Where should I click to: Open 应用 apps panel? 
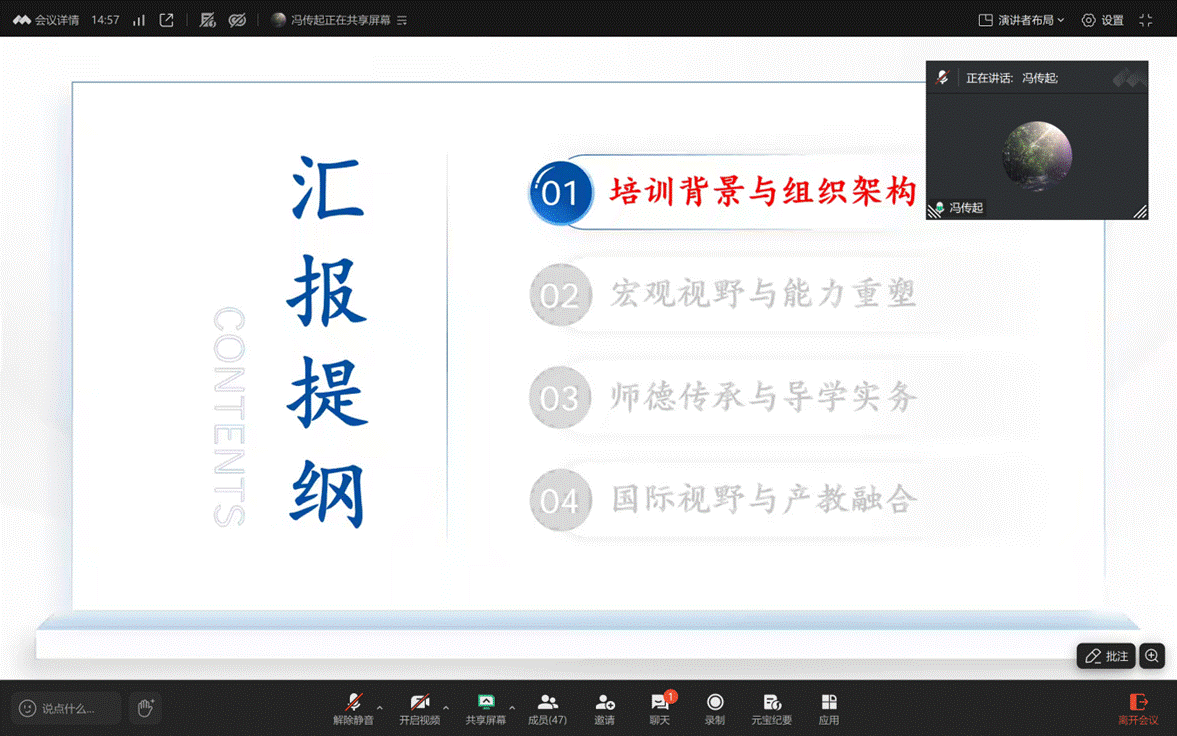pyautogui.click(x=829, y=709)
